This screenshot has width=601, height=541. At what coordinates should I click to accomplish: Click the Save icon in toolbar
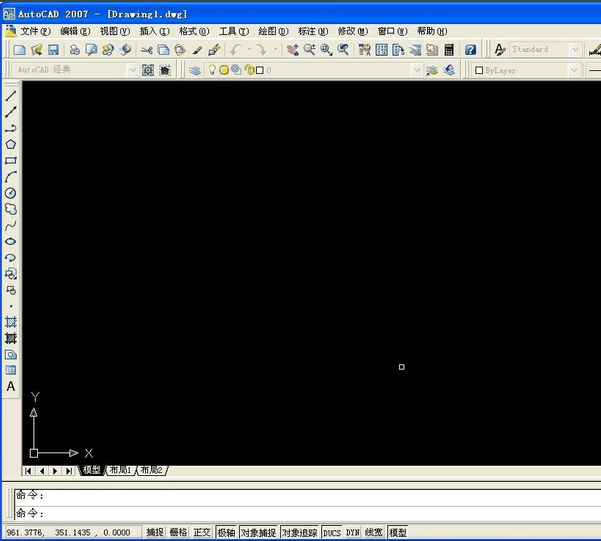[x=53, y=50]
